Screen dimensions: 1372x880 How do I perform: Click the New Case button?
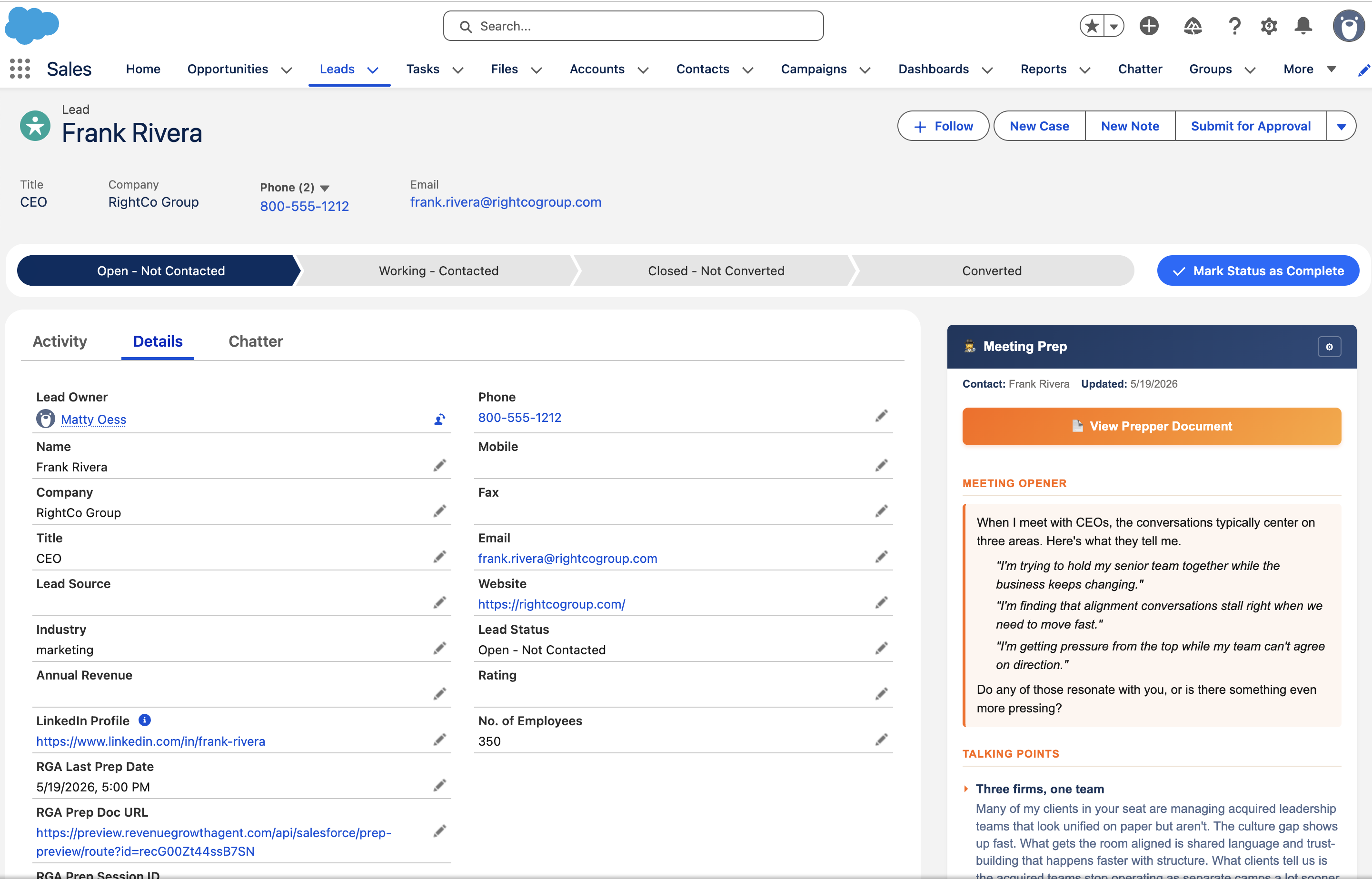1039,126
